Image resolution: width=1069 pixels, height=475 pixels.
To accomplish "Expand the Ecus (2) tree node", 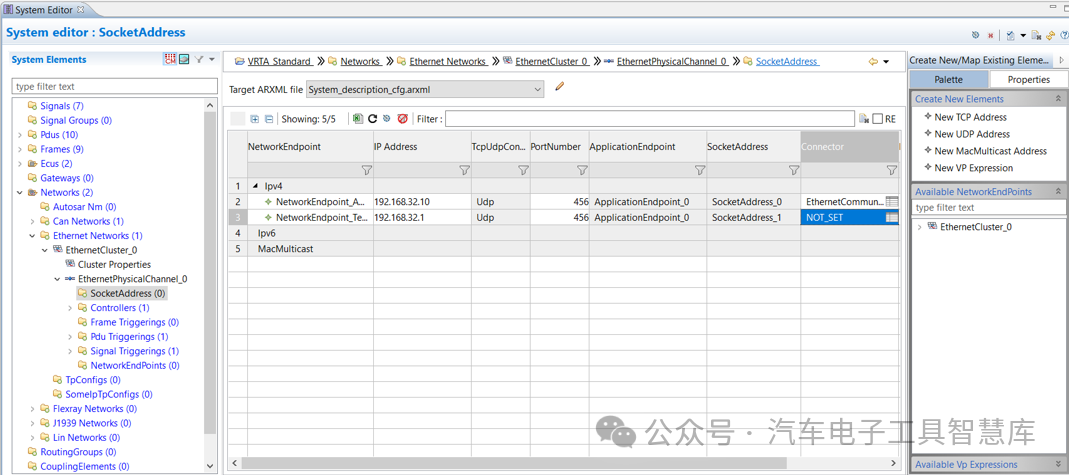I will pyautogui.click(x=20, y=164).
